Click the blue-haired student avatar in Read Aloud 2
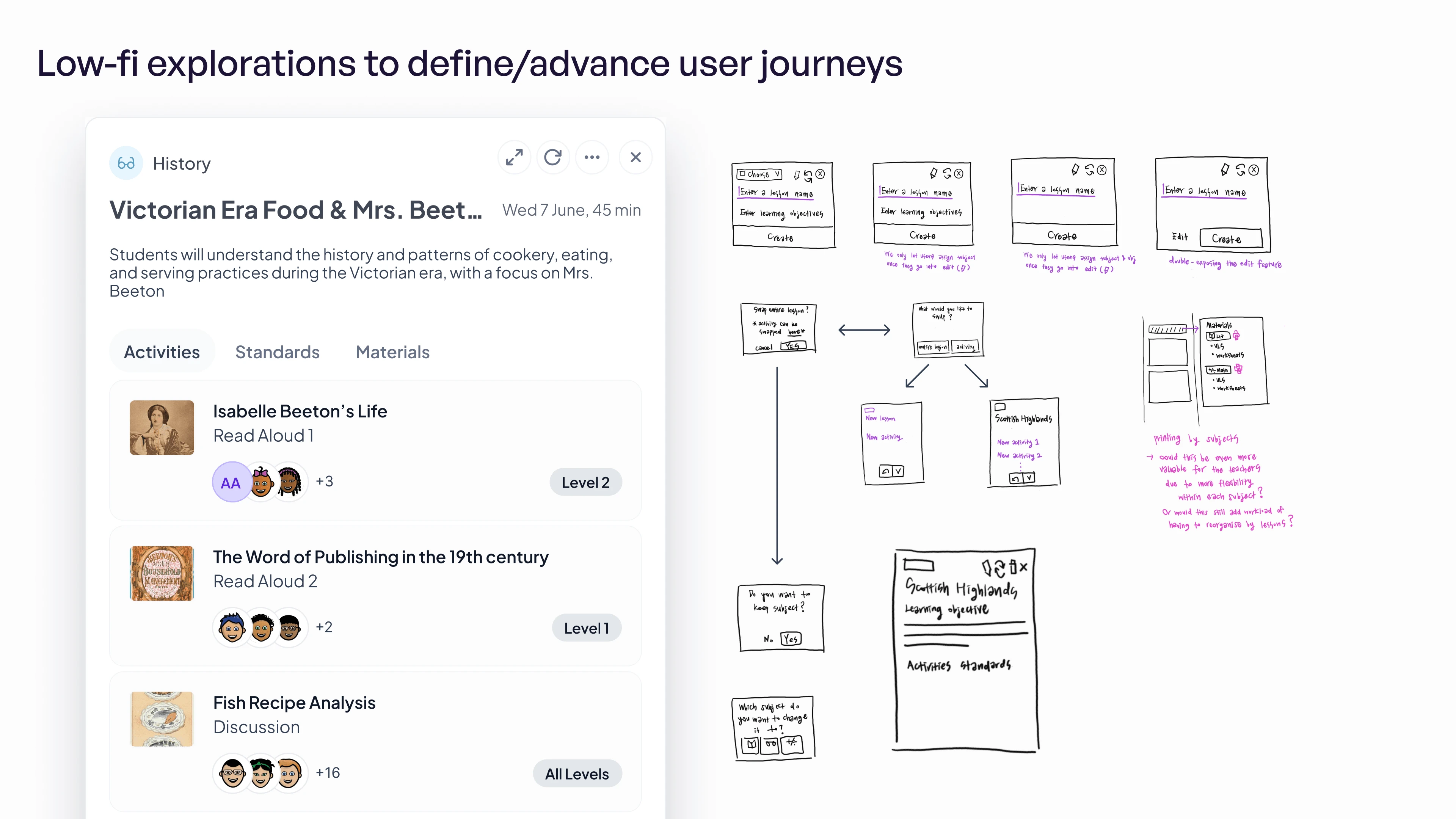1456x819 pixels. 232,628
